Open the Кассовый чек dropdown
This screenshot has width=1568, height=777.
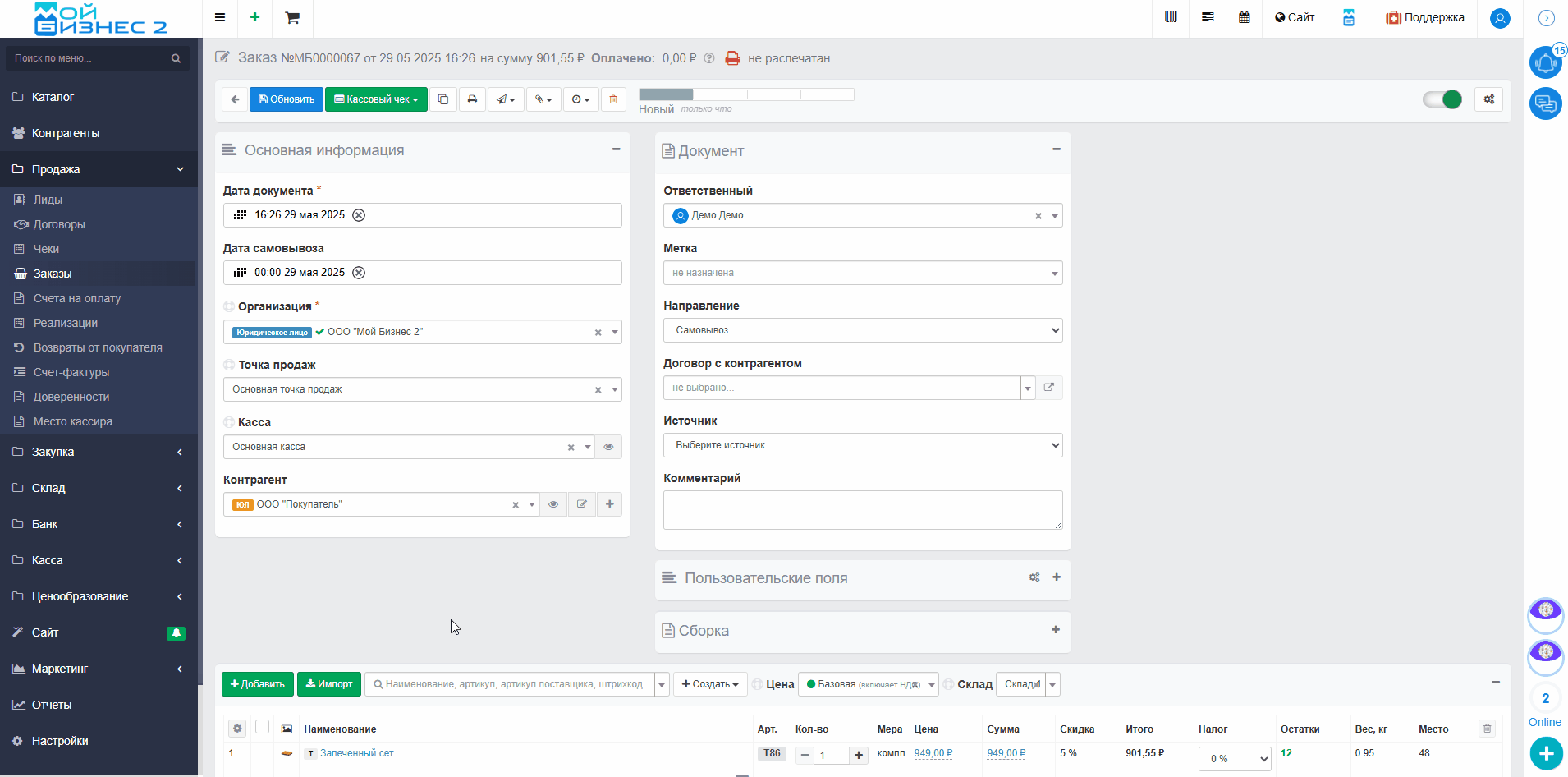pos(376,99)
